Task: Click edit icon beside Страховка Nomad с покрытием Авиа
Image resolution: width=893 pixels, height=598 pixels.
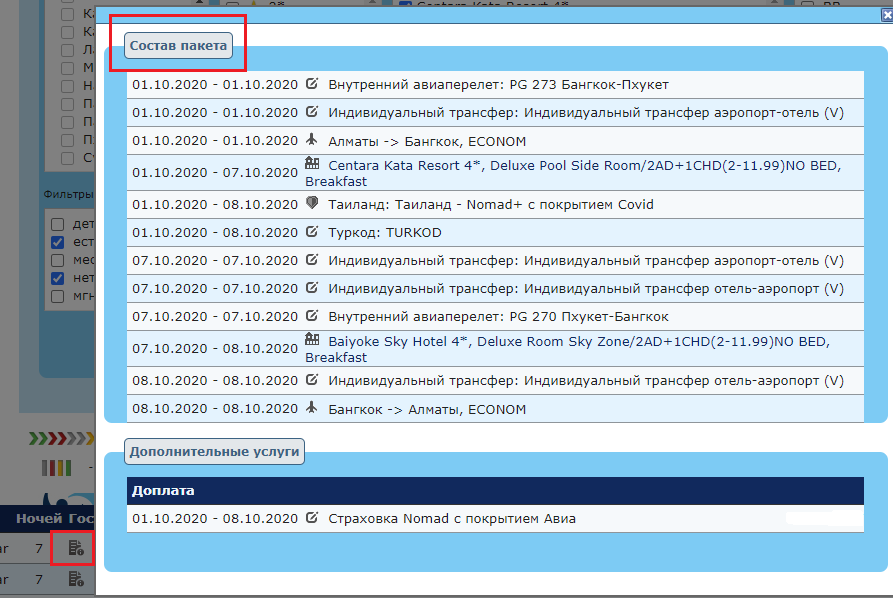Action: point(312,518)
